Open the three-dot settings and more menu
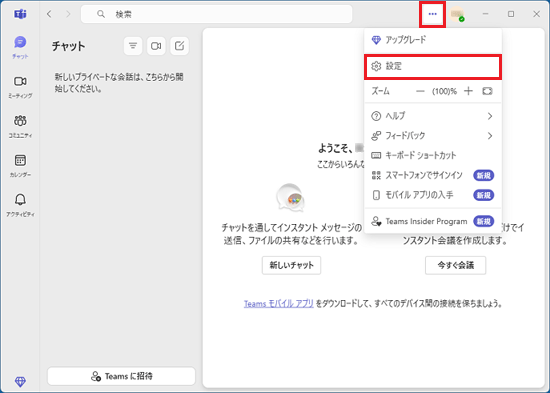Viewport: 550px width, 393px height. click(x=432, y=14)
